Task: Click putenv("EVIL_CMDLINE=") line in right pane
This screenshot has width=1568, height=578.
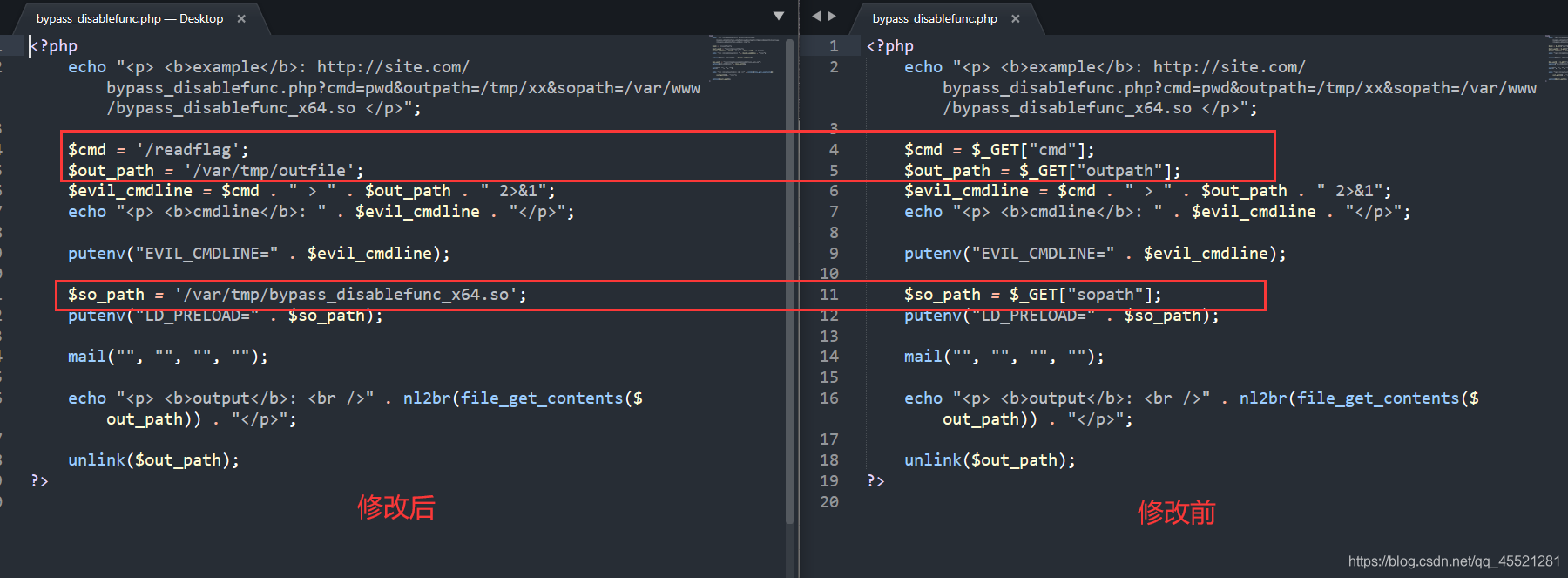Action: coord(1096,254)
